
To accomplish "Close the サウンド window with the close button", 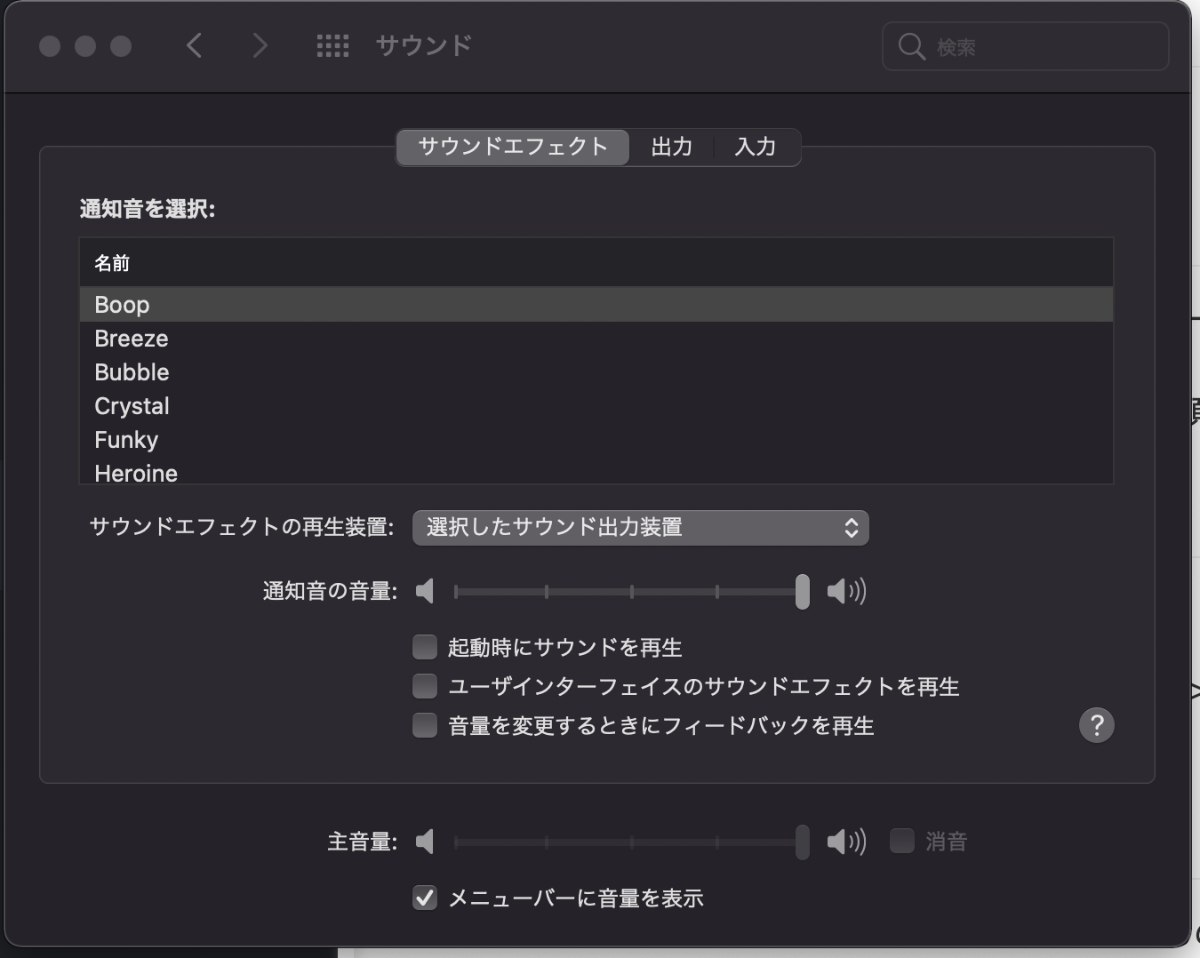I will [x=49, y=46].
